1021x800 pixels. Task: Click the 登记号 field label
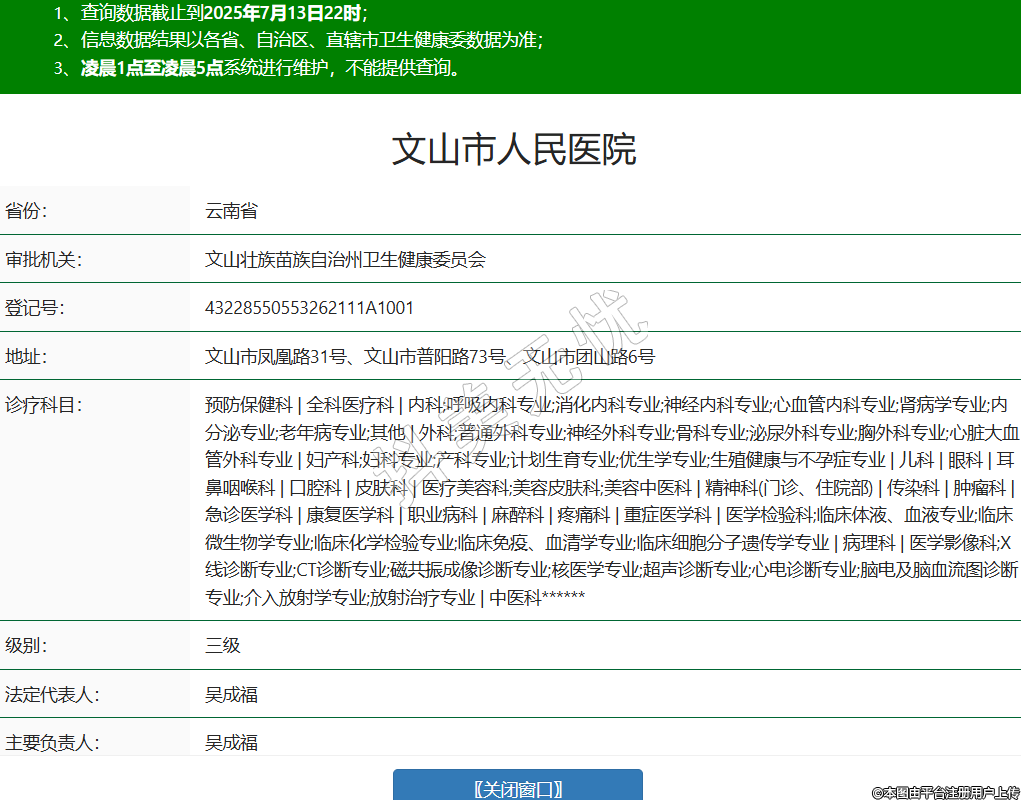[x=35, y=307]
